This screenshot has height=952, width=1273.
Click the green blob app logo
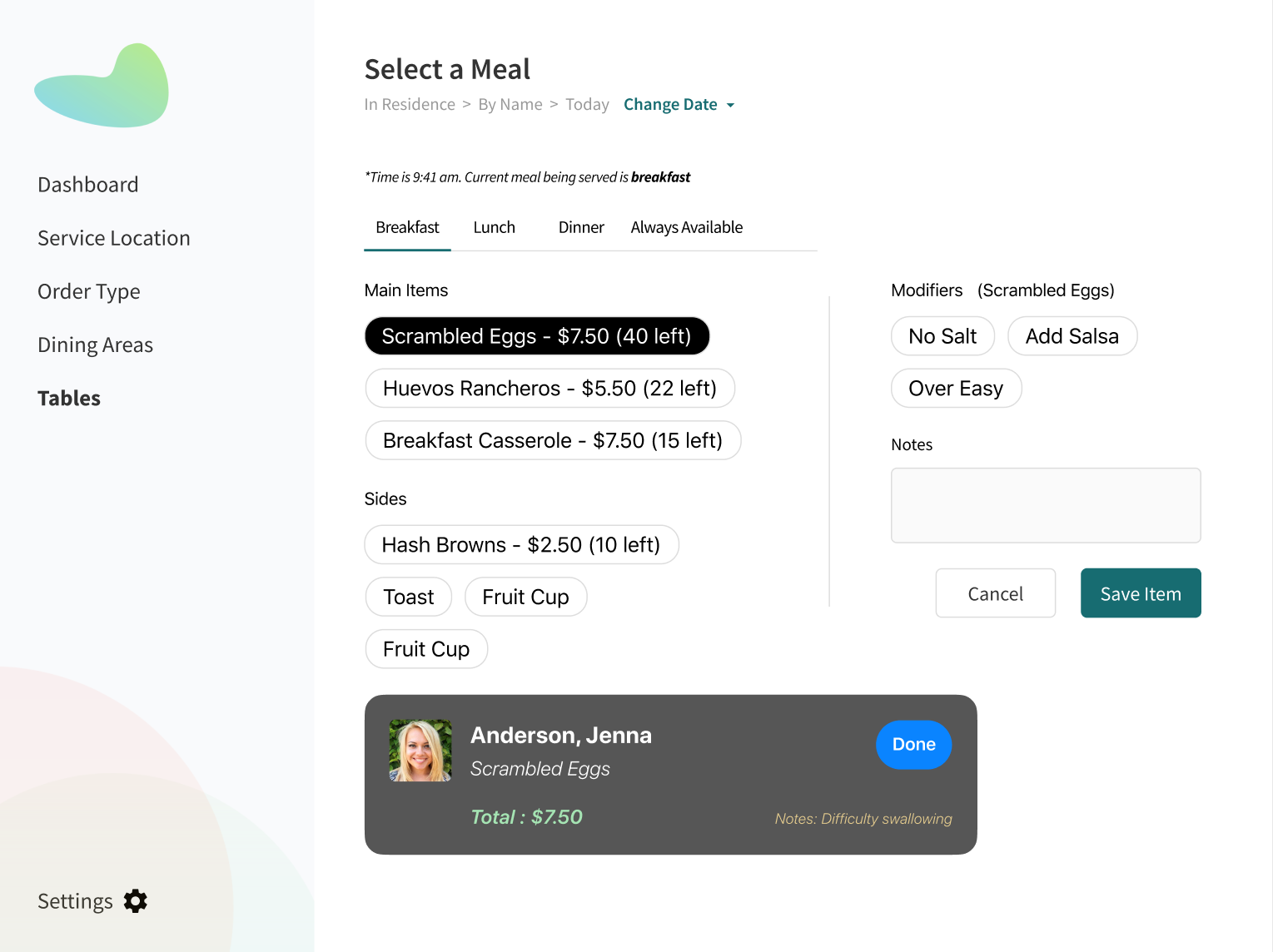pyautogui.click(x=102, y=87)
